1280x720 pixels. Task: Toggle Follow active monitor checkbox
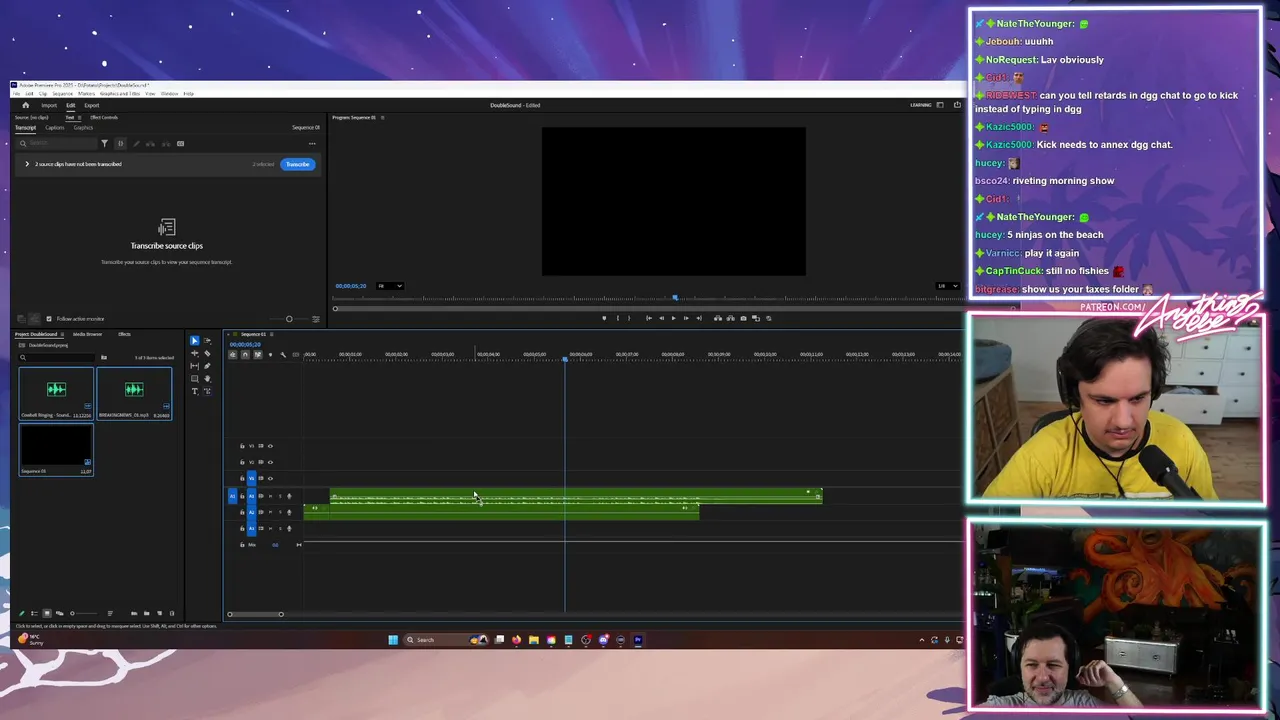click(49, 319)
